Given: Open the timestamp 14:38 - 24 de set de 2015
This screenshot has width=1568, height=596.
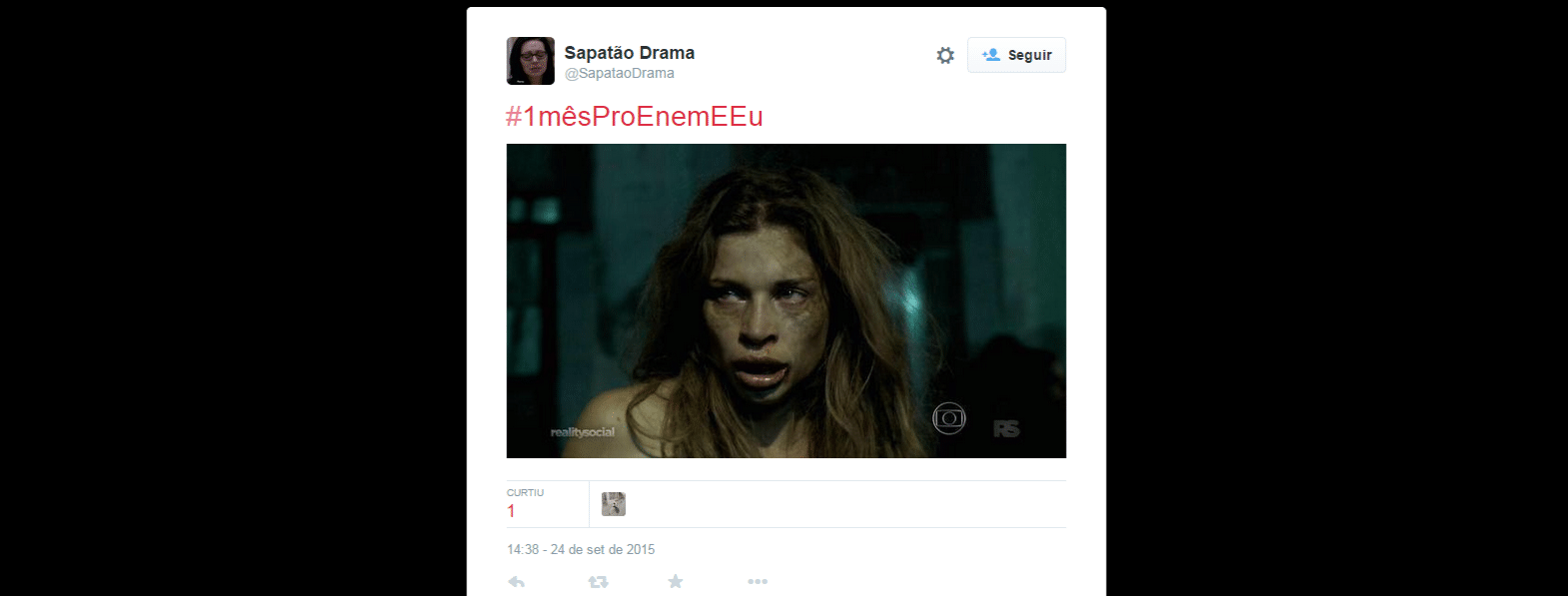Looking at the screenshot, I should (x=581, y=549).
